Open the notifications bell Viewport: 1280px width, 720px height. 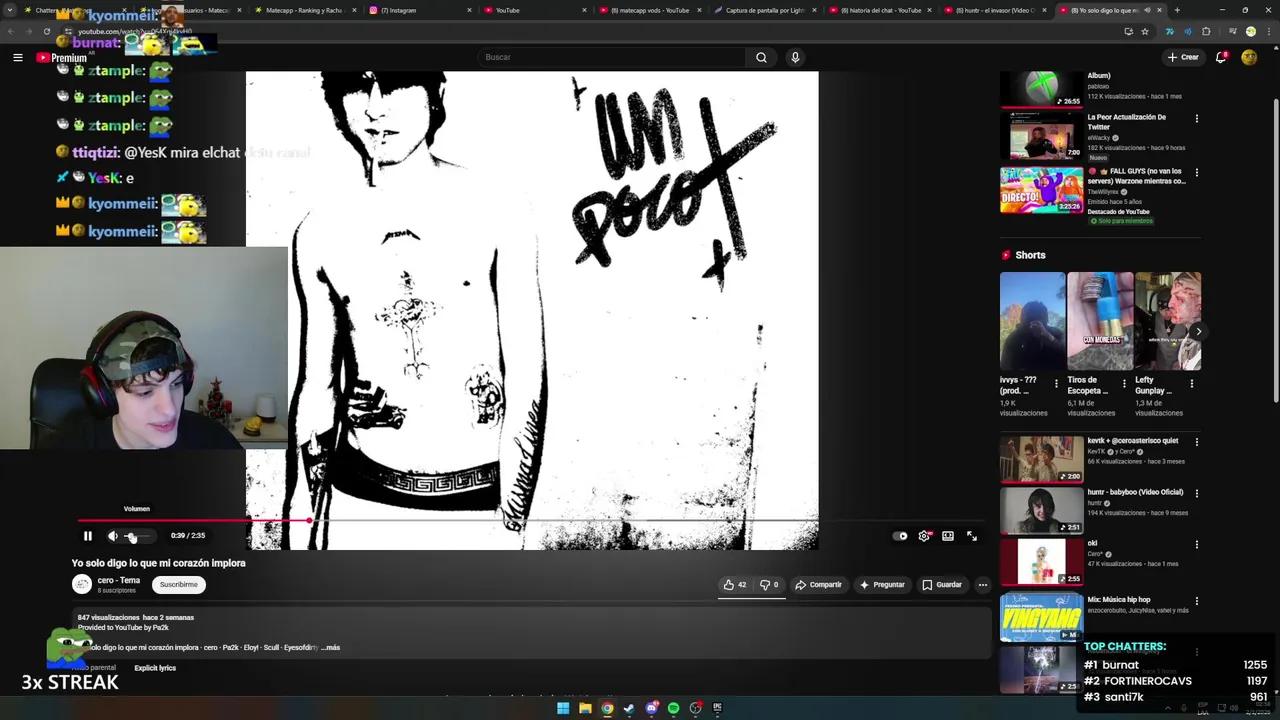[x=1221, y=57]
